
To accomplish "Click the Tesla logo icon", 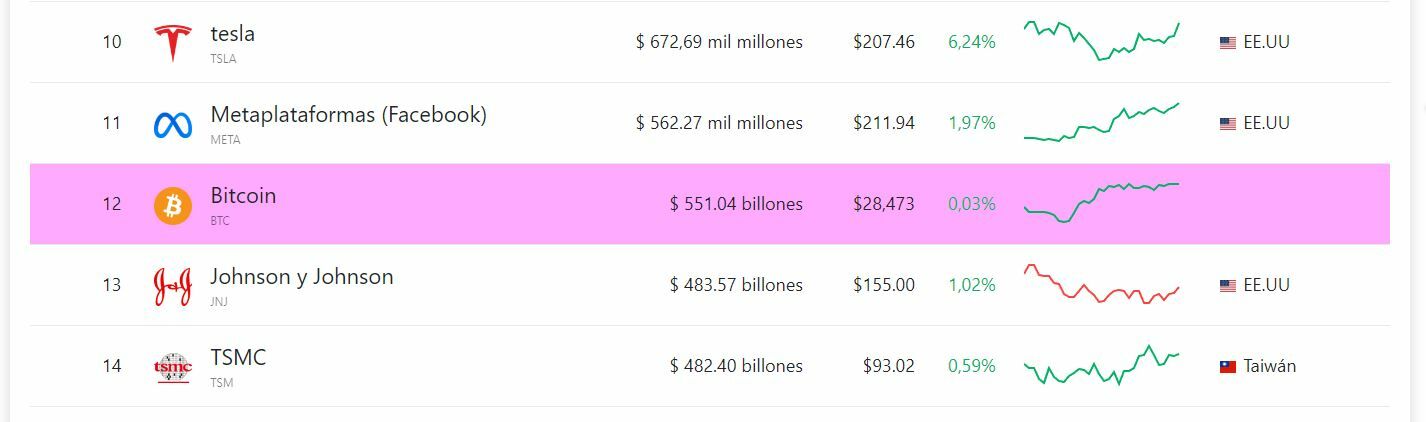I will pos(172,43).
